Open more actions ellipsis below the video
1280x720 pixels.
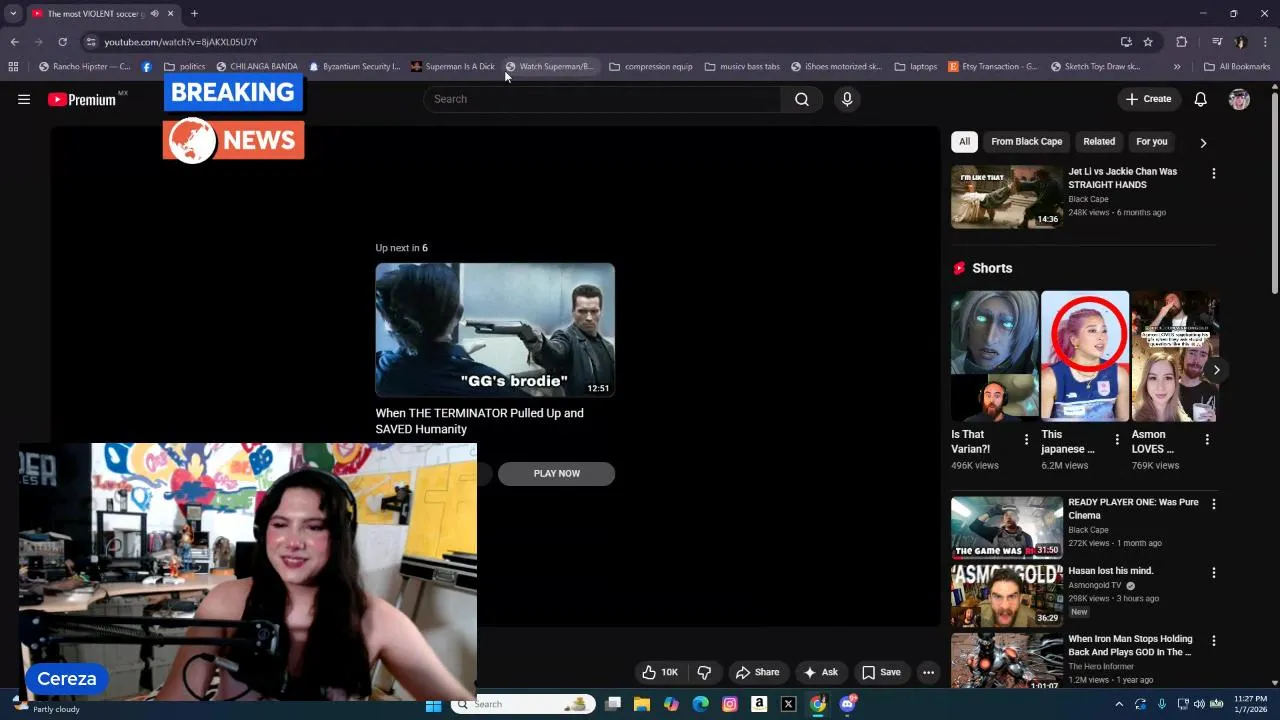coord(928,672)
